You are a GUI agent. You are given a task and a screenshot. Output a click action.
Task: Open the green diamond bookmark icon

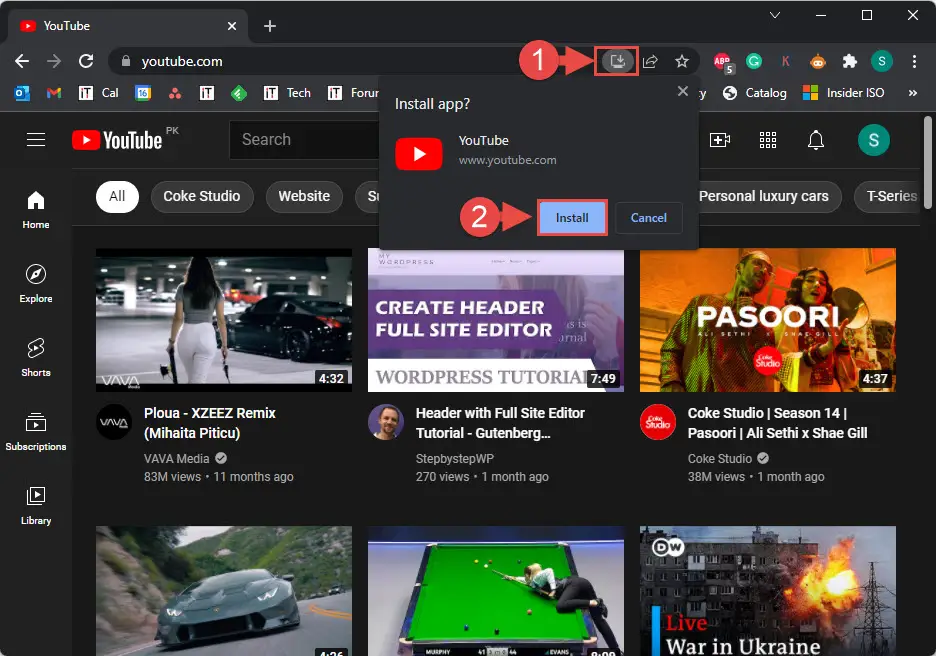coord(239,93)
